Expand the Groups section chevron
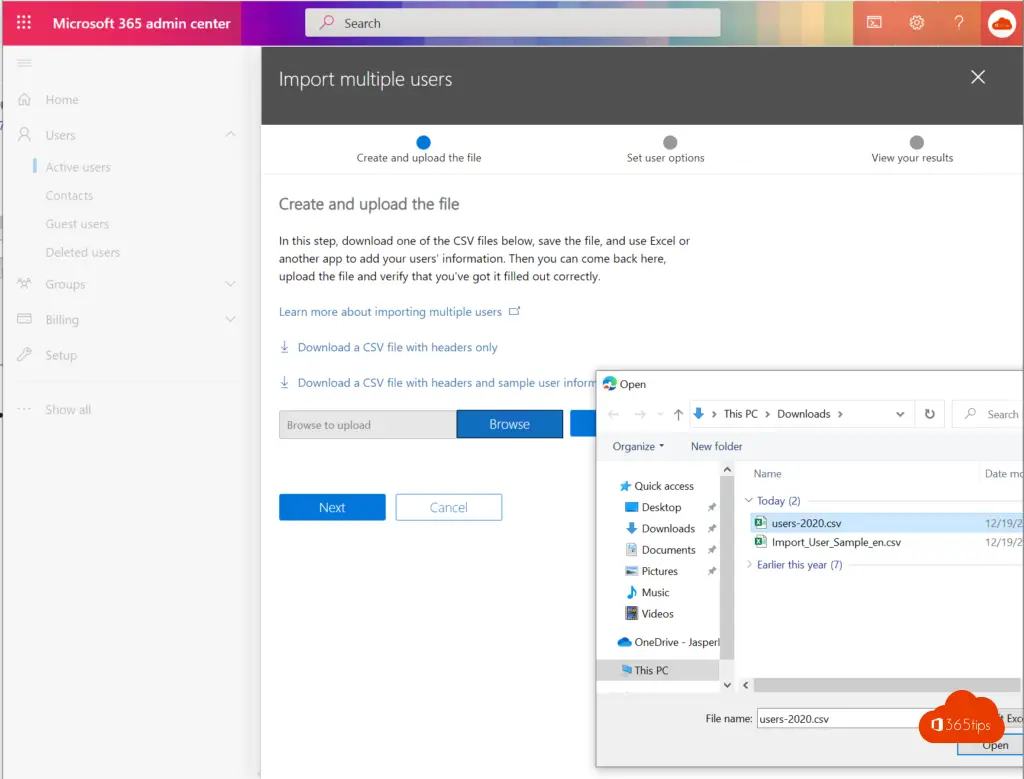The height and width of the screenshot is (779, 1024). point(231,284)
